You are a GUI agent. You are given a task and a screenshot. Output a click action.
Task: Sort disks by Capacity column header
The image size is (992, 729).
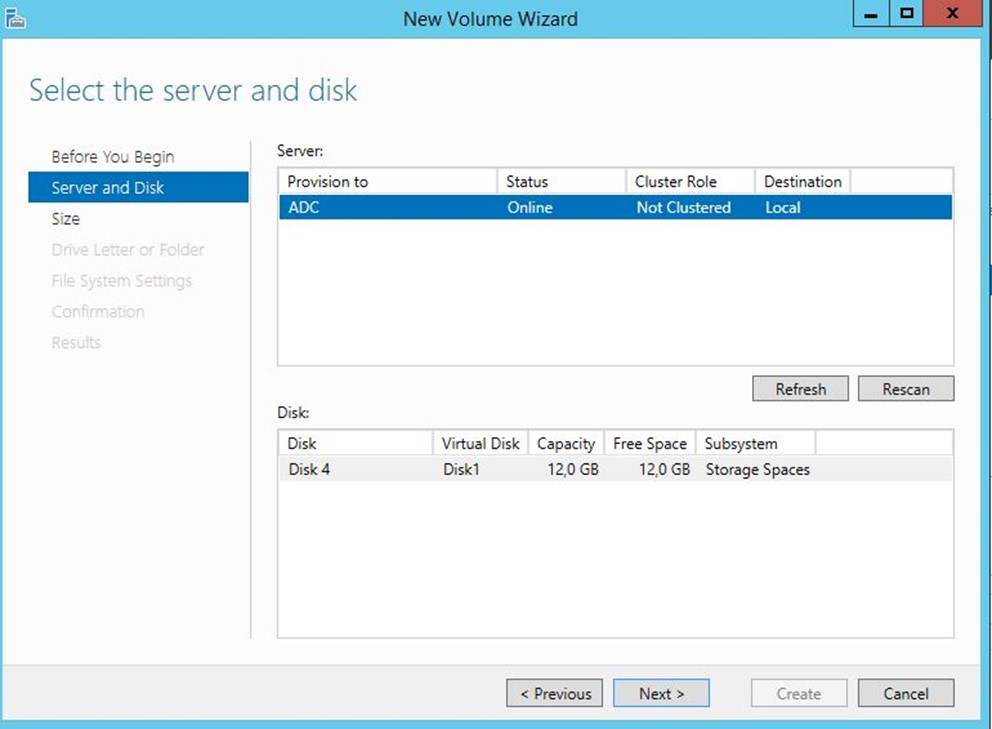pos(566,444)
